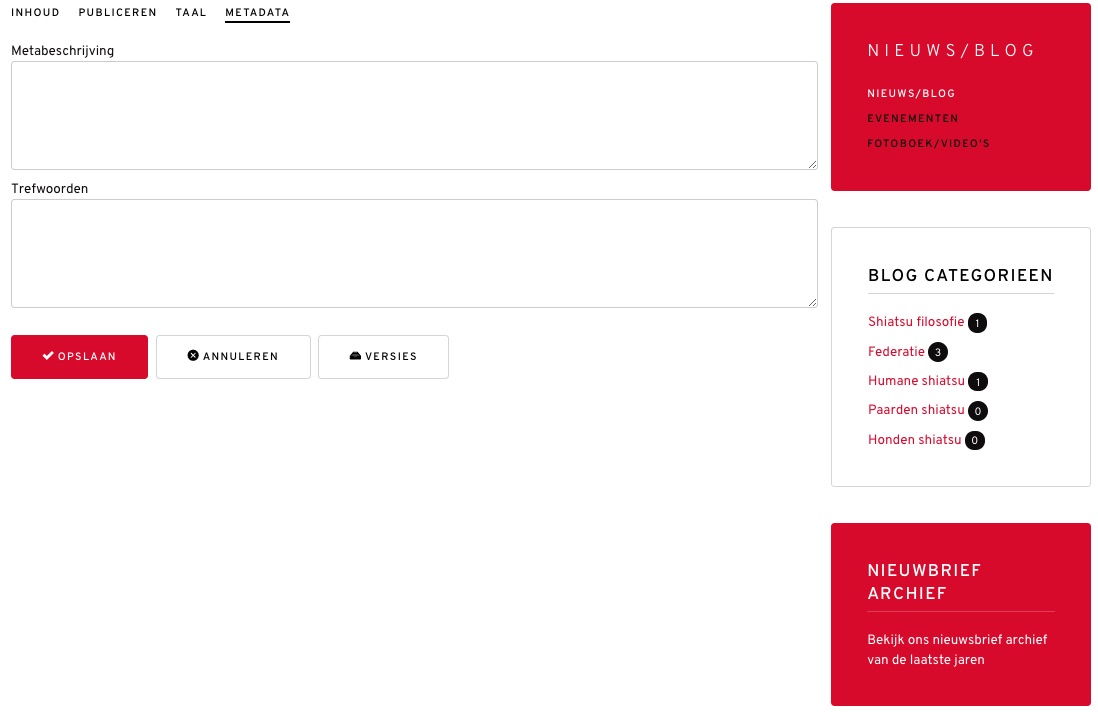Click into the Metabeschrijving text area
The height and width of the screenshot is (712, 1098).
415,116
